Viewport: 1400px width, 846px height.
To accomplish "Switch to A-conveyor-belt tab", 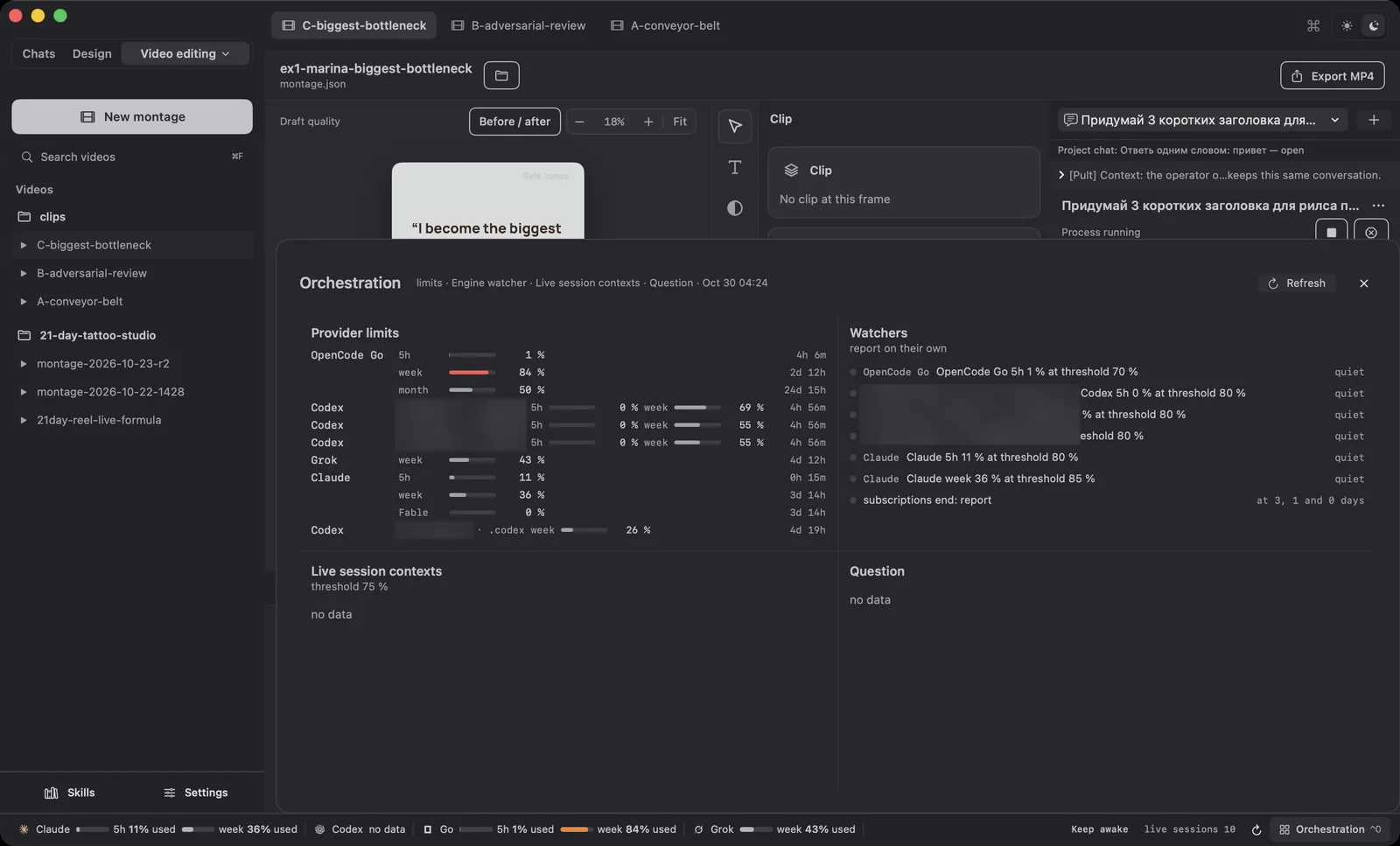I will click(666, 25).
